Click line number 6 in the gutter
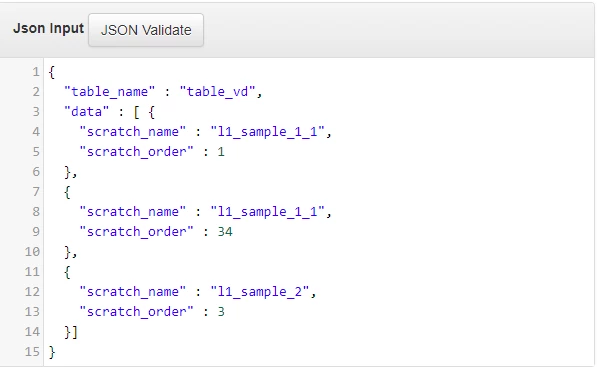This screenshot has width=597, height=367. 36,172
